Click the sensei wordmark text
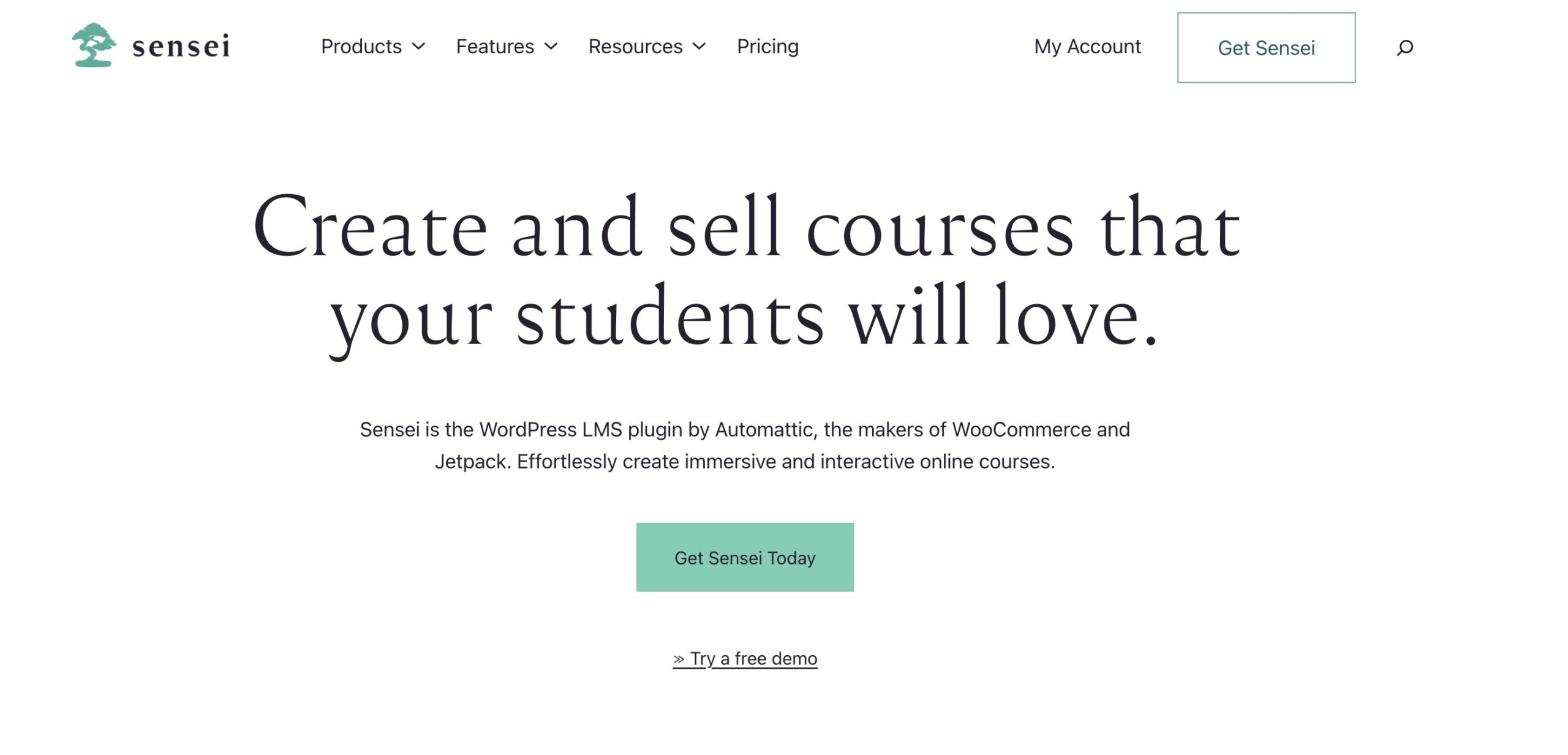The image size is (1568, 755). pyautogui.click(x=181, y=46)
